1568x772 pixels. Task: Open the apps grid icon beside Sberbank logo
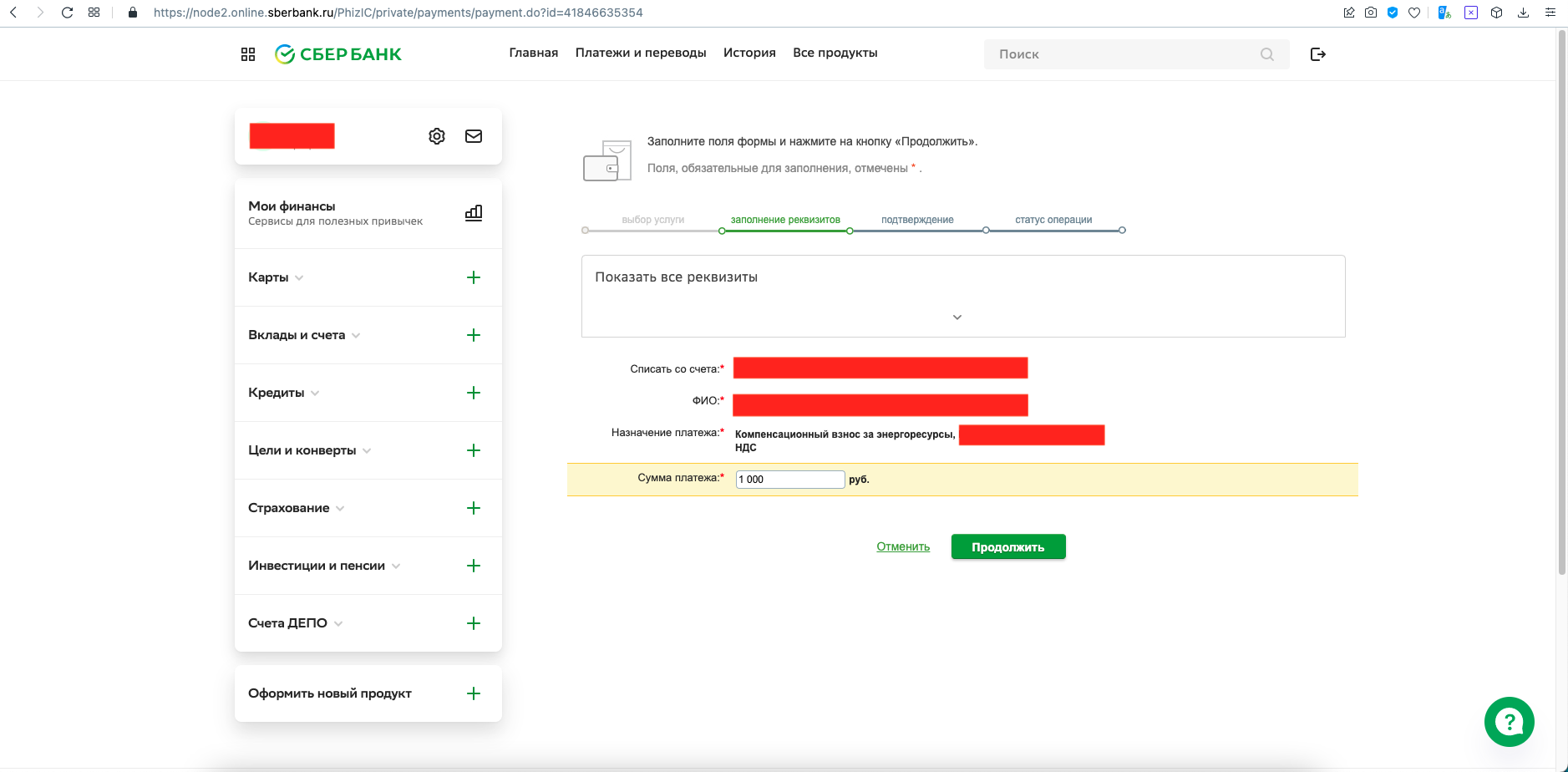click(248, 54)
